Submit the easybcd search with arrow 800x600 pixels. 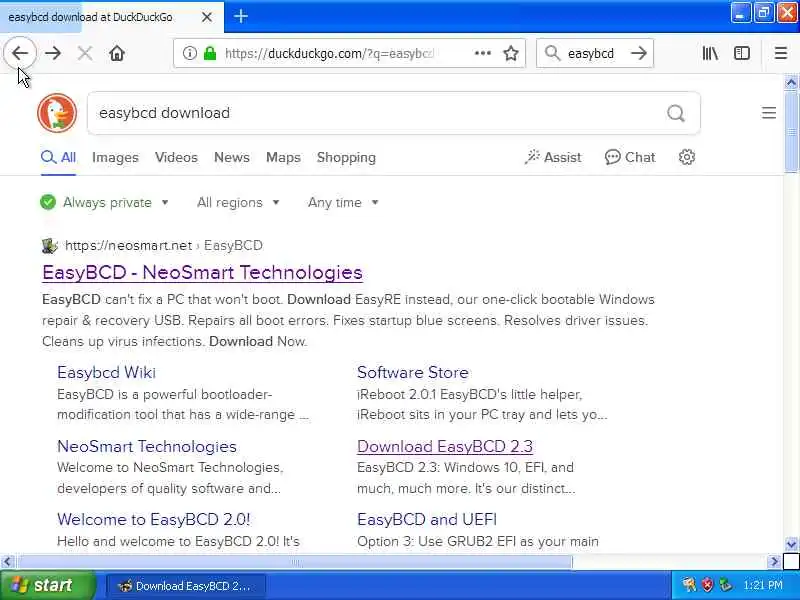638,53
